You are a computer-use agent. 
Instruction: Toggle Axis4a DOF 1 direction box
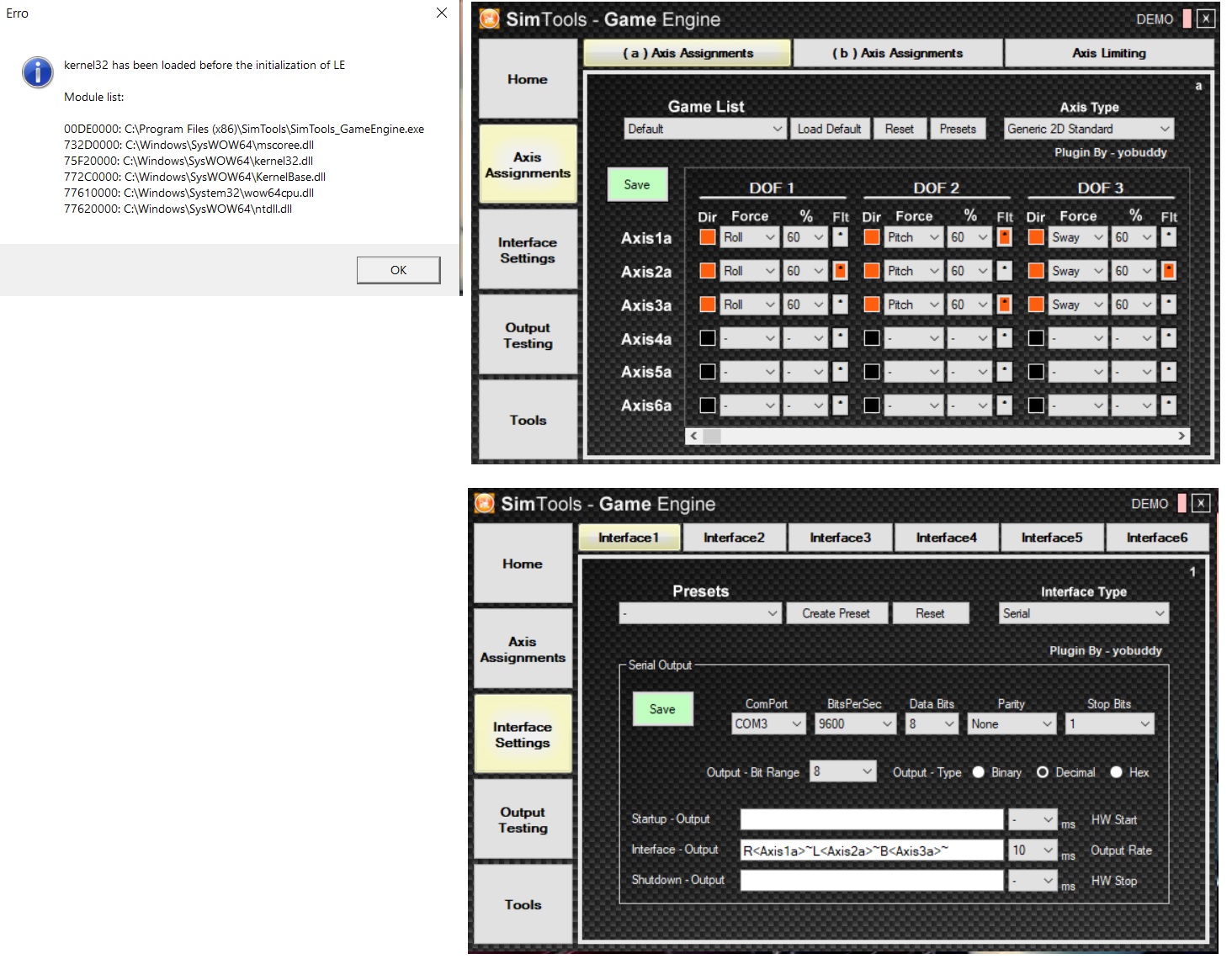tap(708, 338)
